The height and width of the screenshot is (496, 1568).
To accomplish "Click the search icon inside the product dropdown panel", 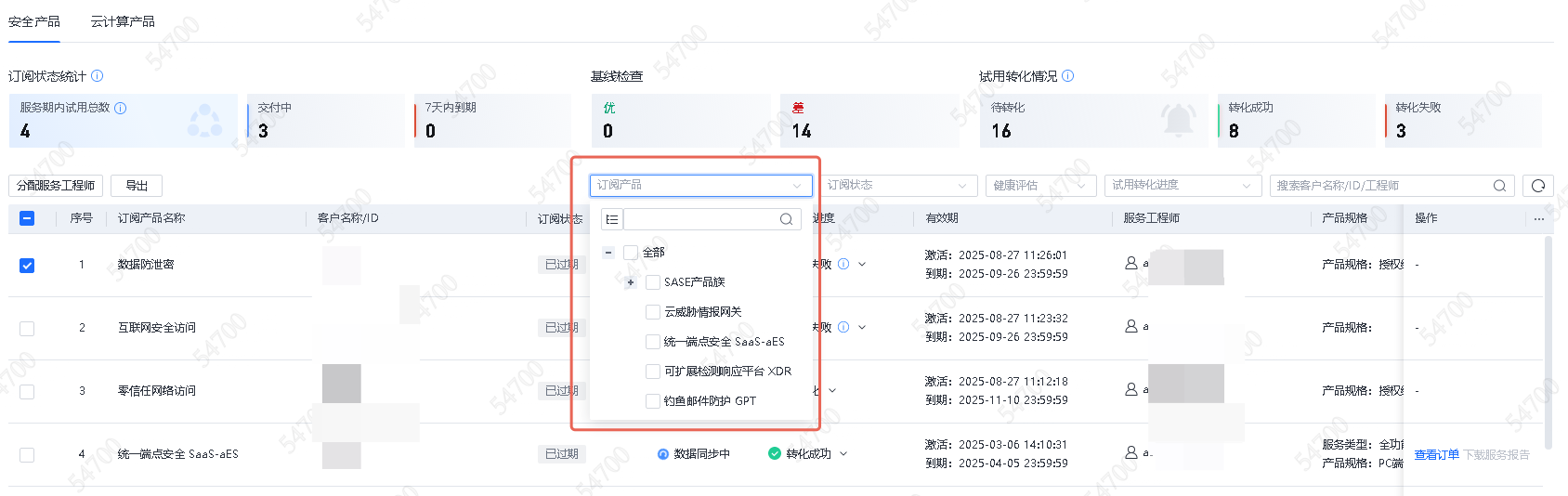I will (786, 219).
